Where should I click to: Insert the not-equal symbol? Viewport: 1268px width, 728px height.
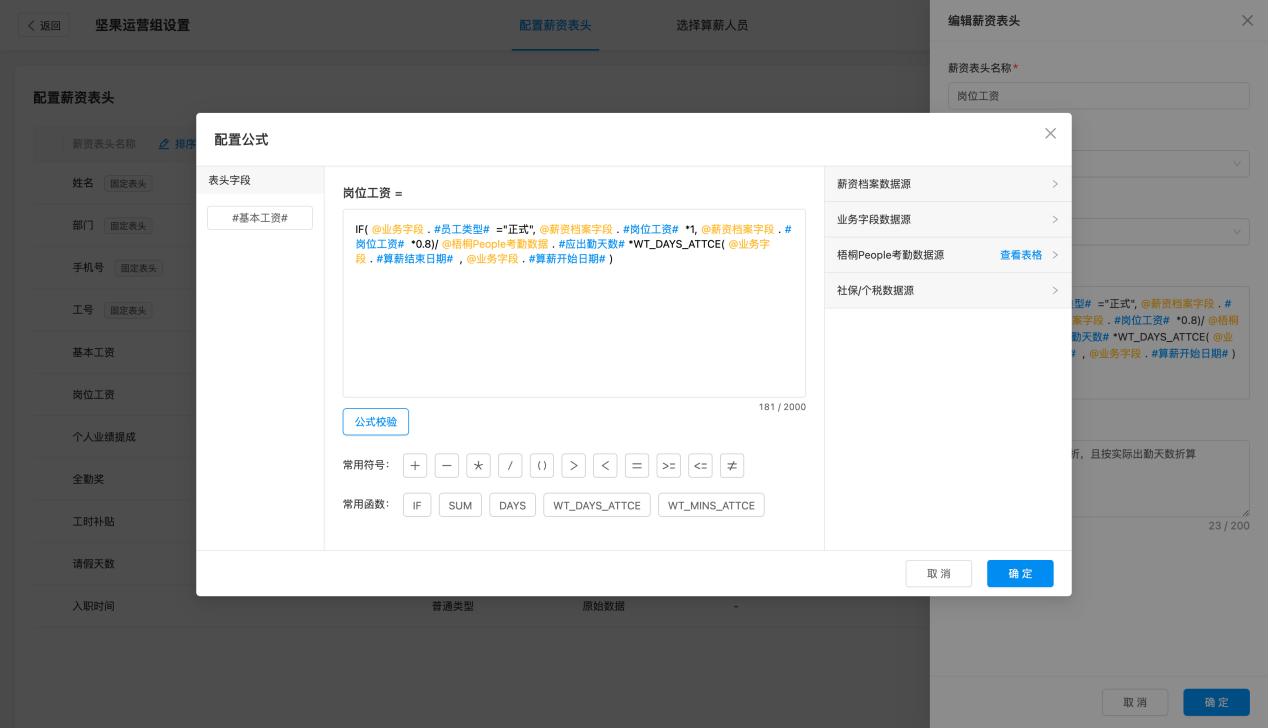[x=732, y=466]
